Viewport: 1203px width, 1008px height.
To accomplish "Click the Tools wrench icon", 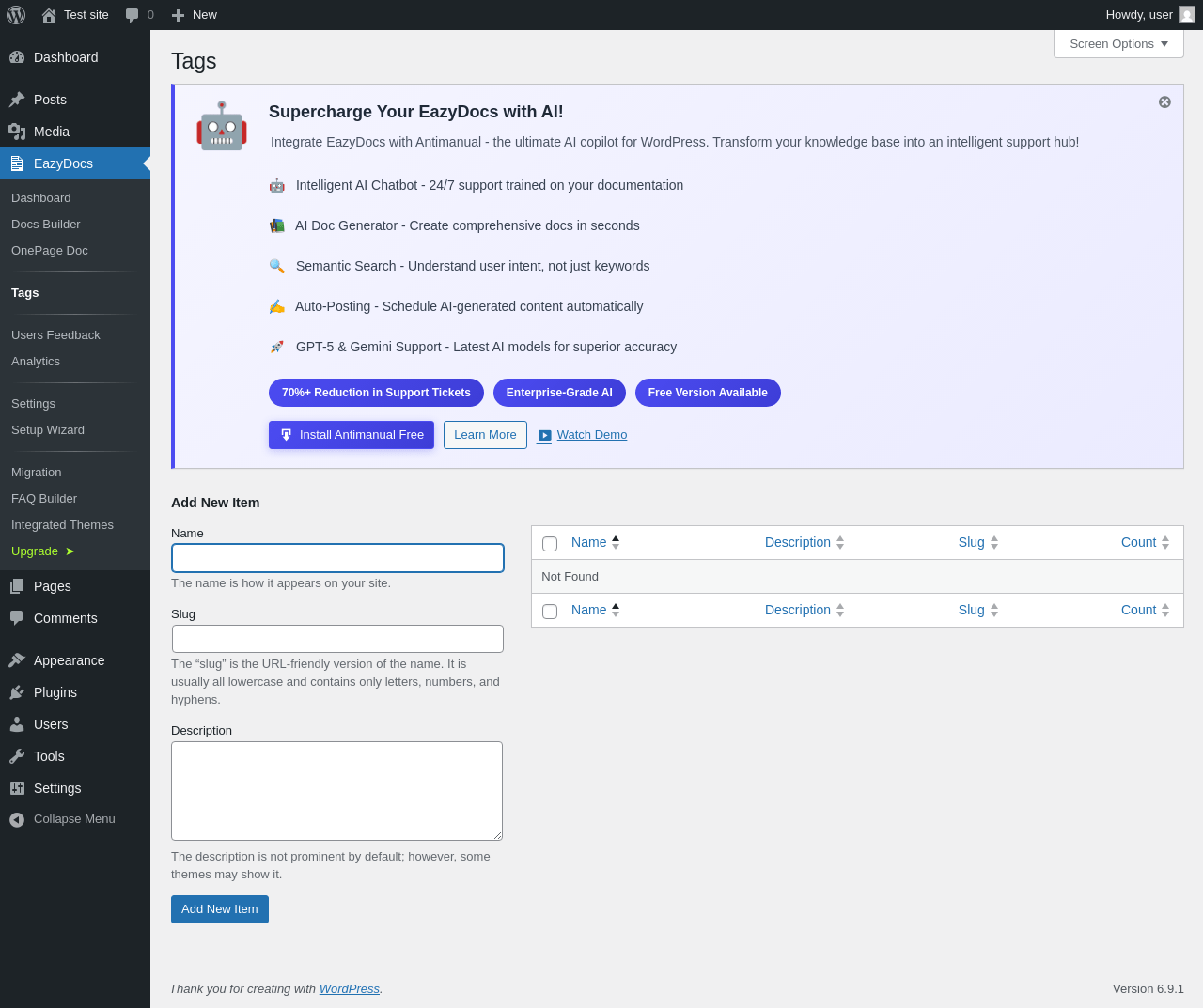I will tap(17, 756).
